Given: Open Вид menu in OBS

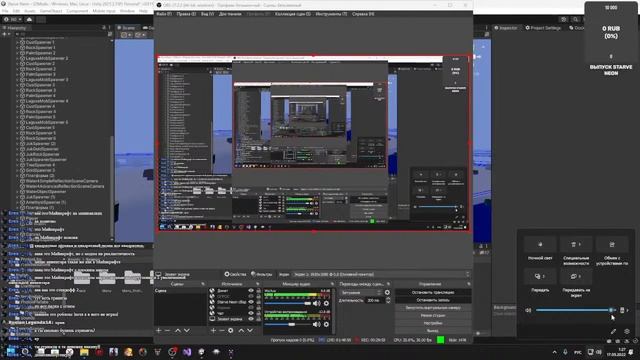Looking at the screenshot, I should pyautogui.click(x=207, y=14).
